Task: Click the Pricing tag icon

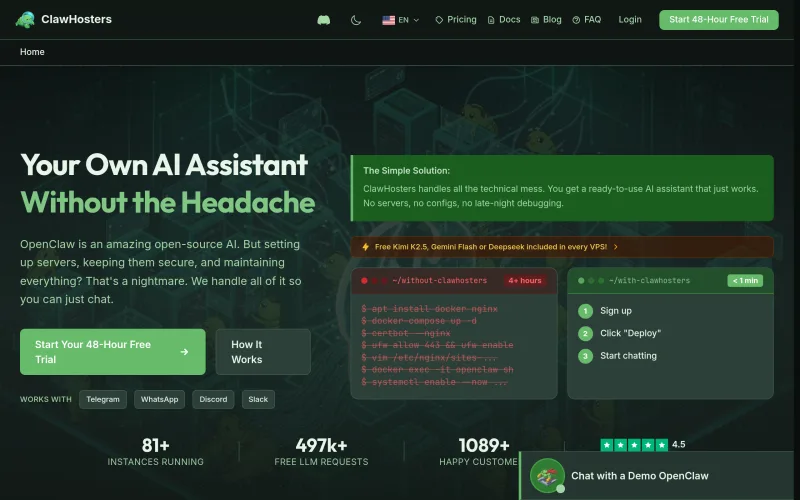Action: click(439, 20)
